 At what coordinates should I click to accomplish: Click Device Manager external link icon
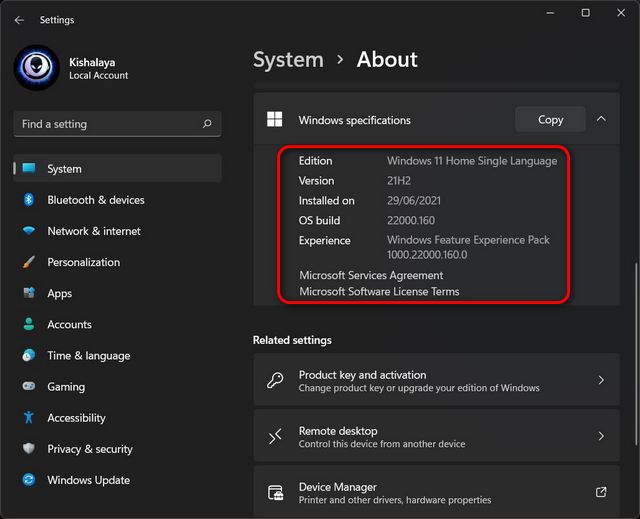(x=601, y=492)
